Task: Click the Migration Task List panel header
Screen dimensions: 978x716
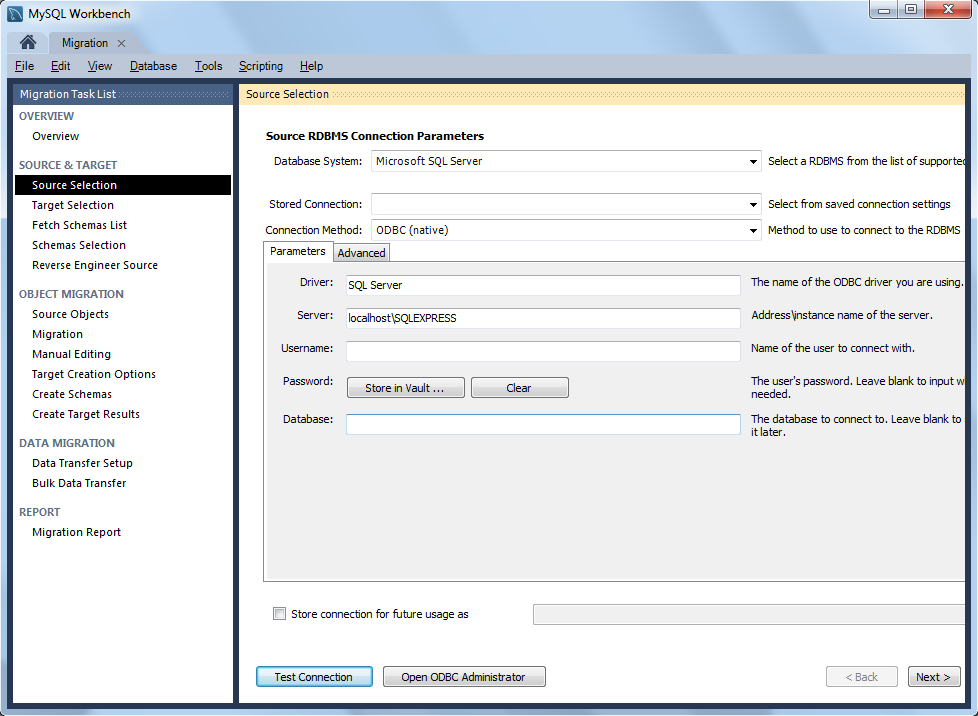Action: point(123,94)
